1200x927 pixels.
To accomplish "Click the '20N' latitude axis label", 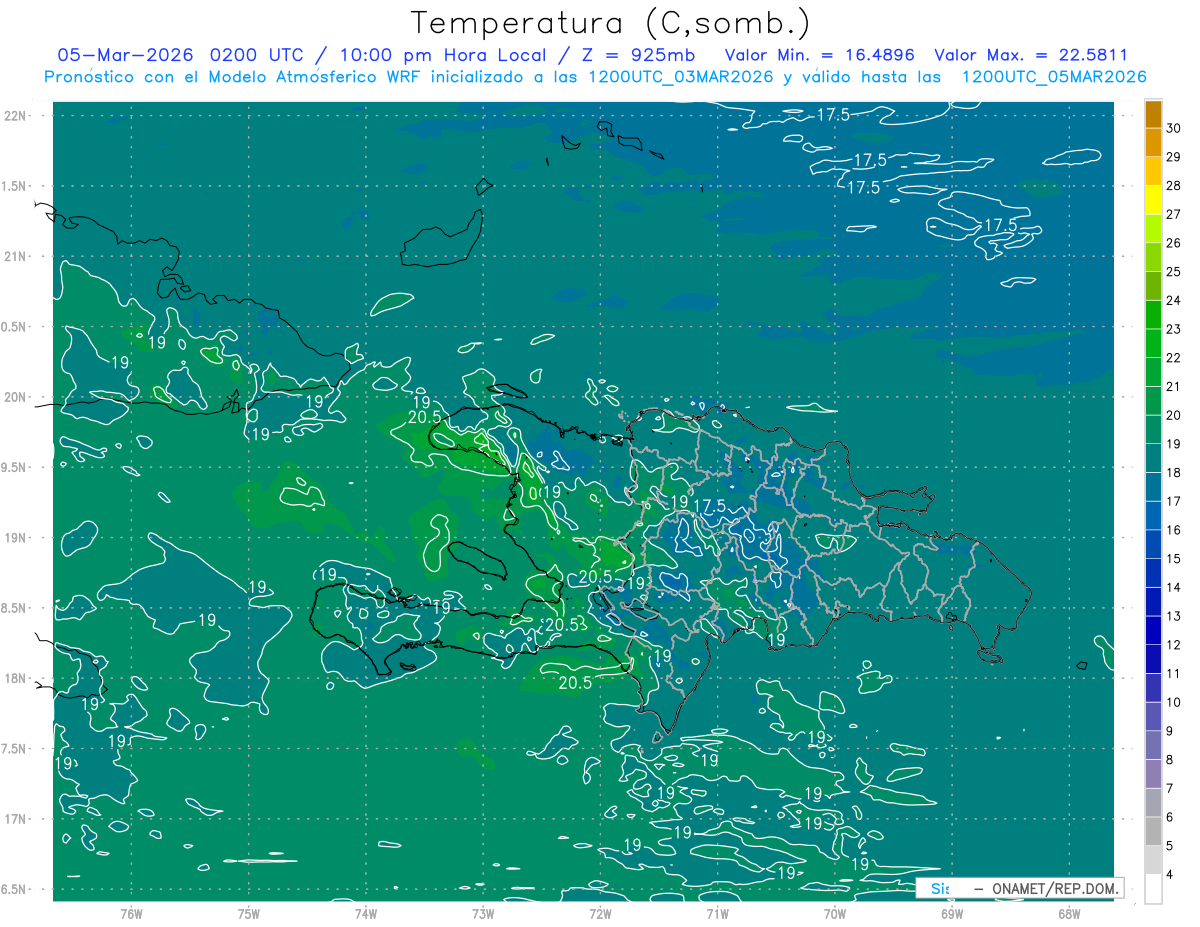I will [x=16, y=397].
